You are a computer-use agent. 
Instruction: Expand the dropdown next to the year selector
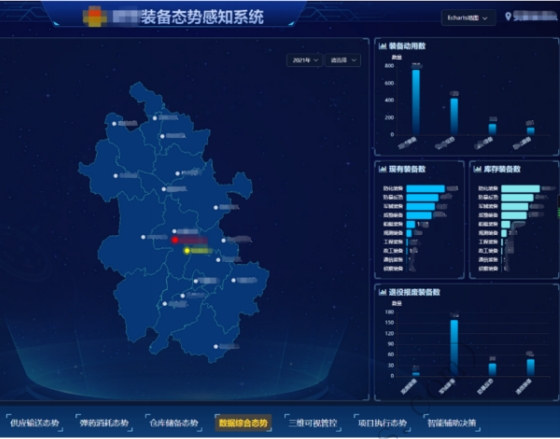(343, 60)
